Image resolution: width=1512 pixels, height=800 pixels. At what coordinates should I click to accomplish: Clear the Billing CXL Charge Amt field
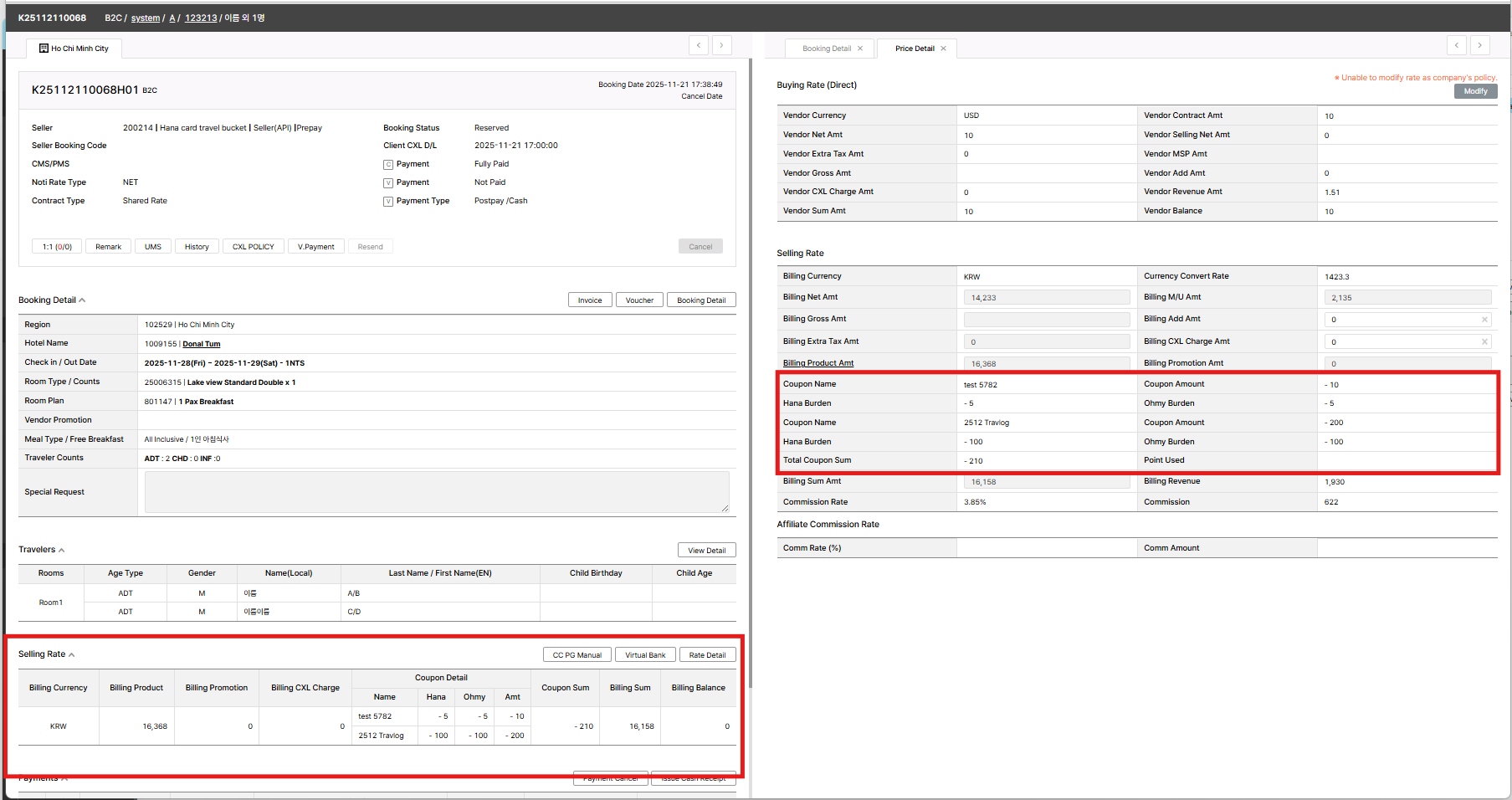pyautogui.click(x=1484, y=341)
